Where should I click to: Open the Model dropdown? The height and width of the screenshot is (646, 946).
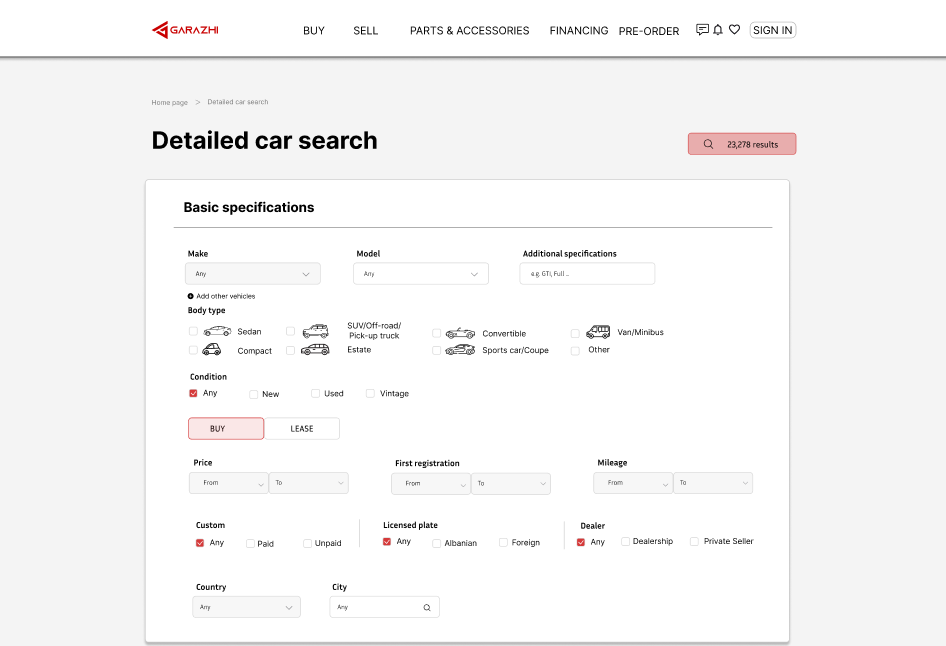pos(421,274)
